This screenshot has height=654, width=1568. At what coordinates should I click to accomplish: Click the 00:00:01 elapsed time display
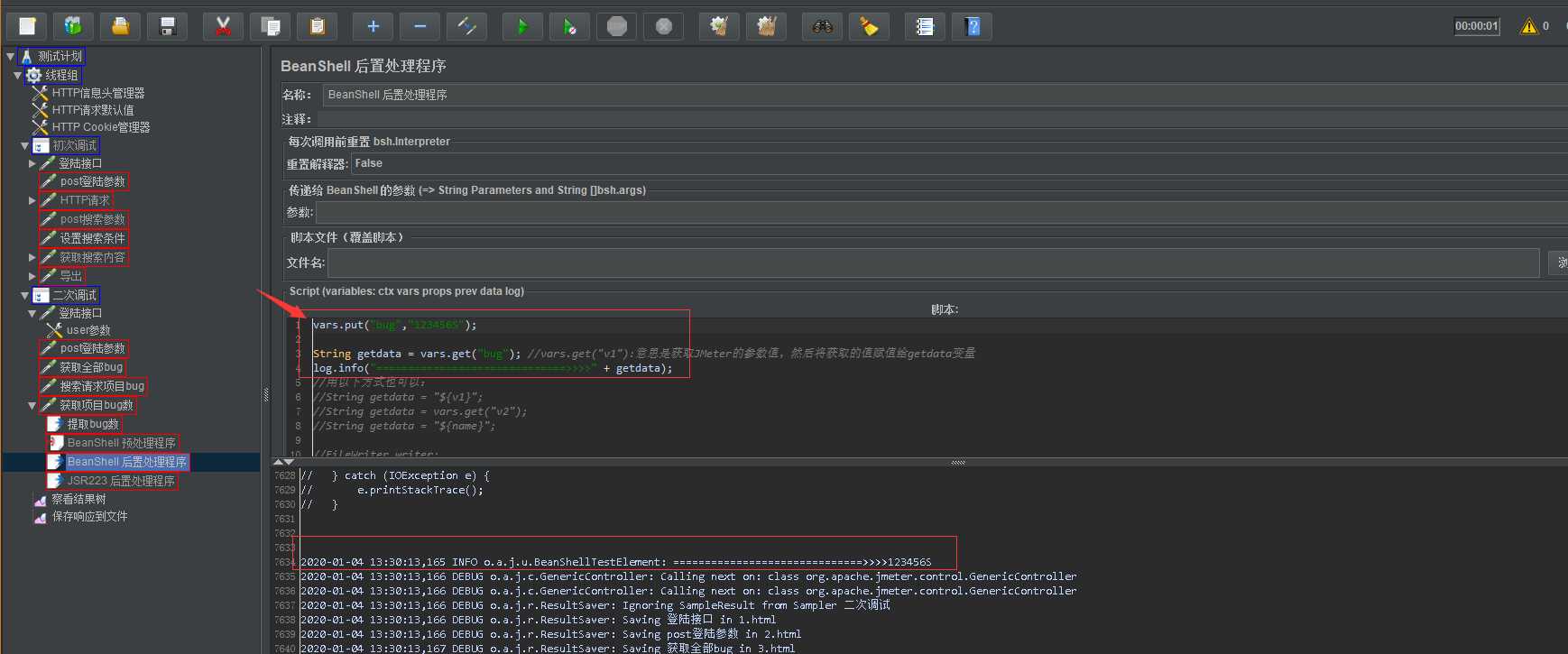(x=1477, y=26)
